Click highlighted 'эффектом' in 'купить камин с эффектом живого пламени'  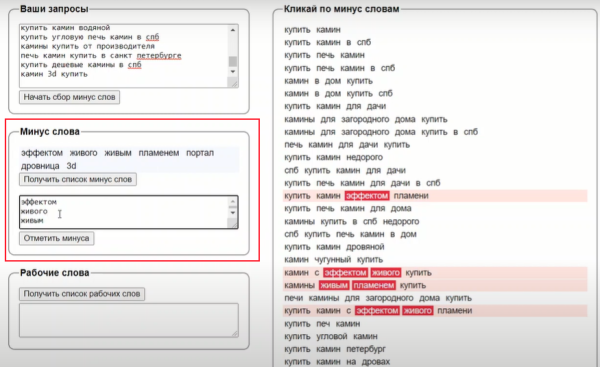pyautogui.click(x=377, y=311)
